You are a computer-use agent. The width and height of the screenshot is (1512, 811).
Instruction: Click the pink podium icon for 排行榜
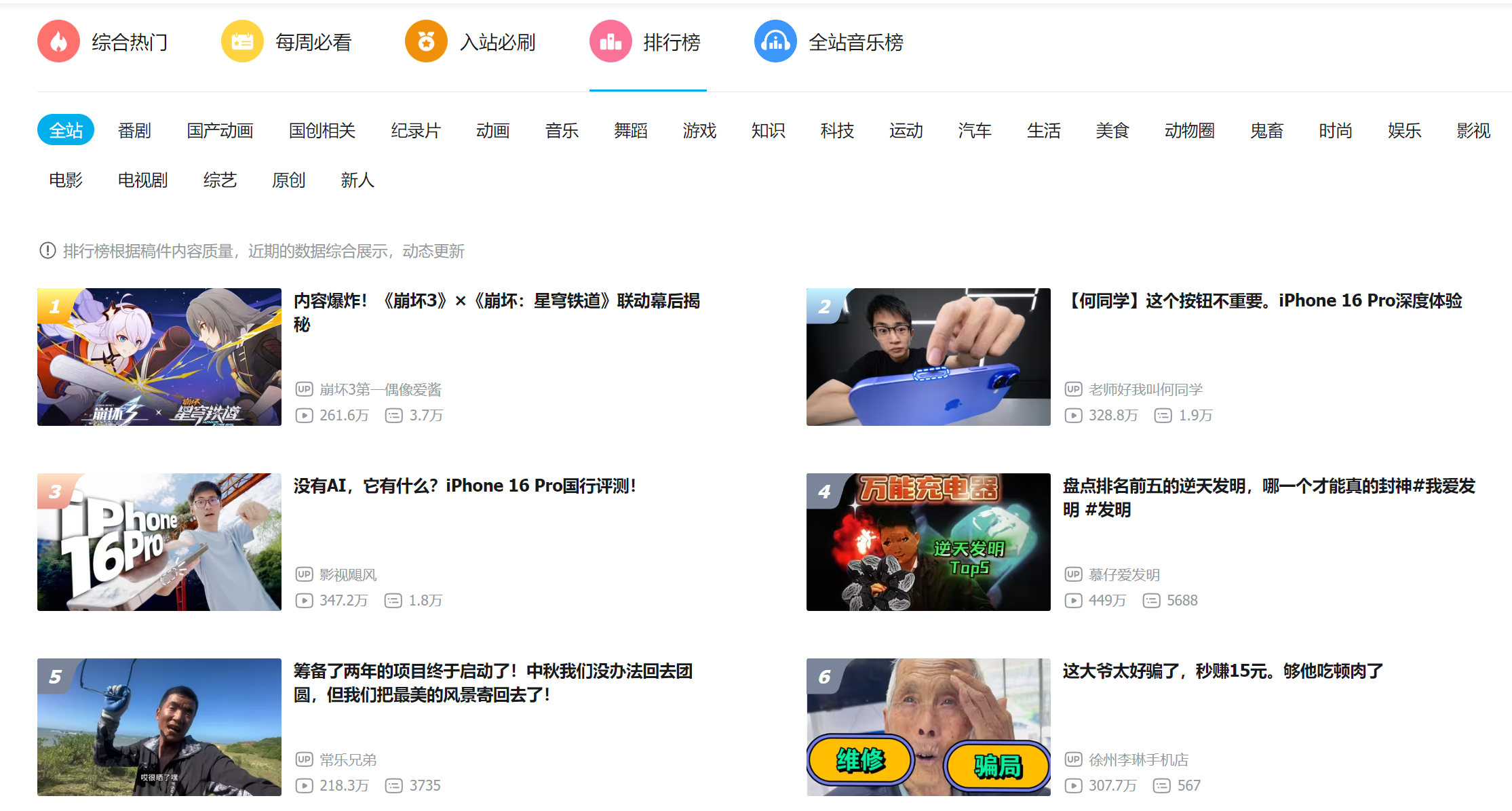pyautogui.click(x=610, y=42)
